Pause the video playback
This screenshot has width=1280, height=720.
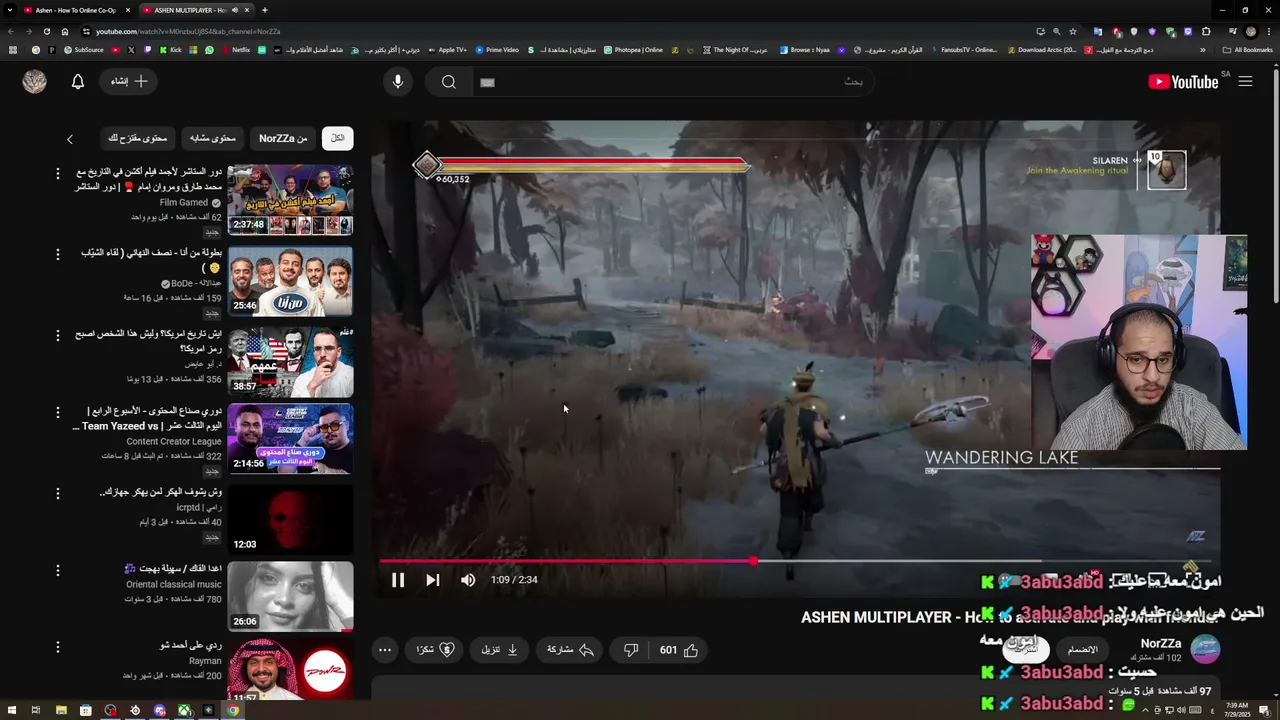click(x=398, y=580)
